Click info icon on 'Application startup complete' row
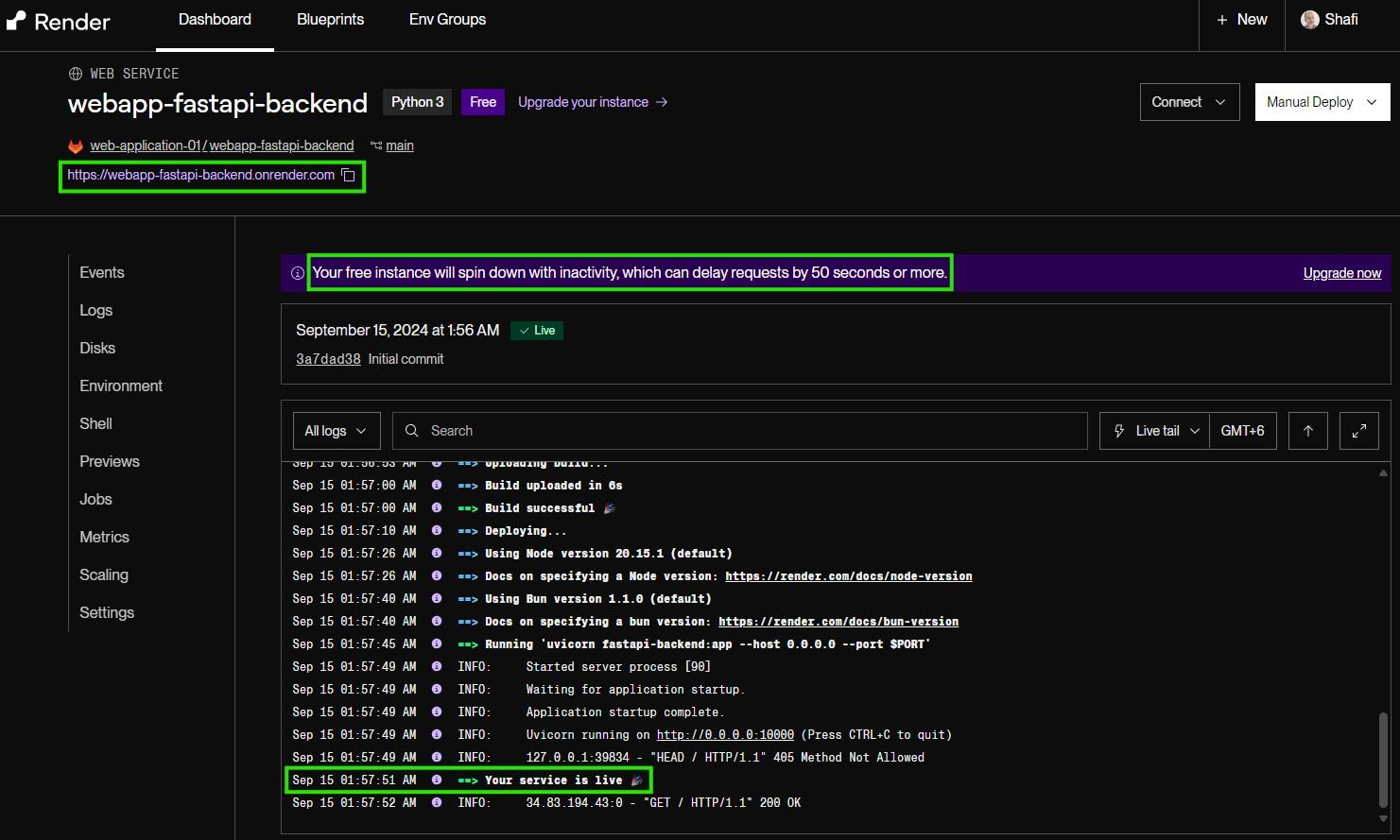 [437, 712]
